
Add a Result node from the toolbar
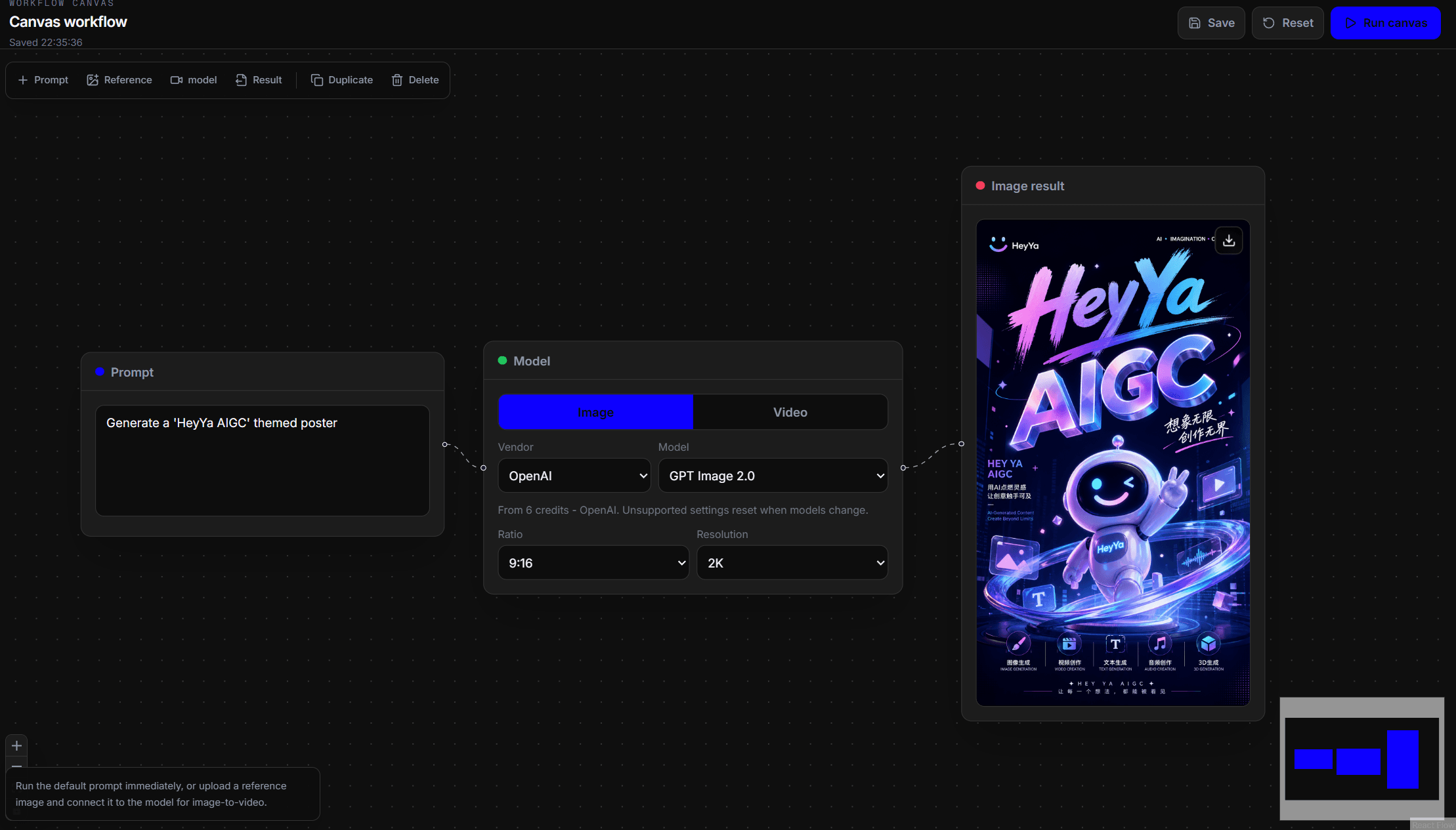259,80
